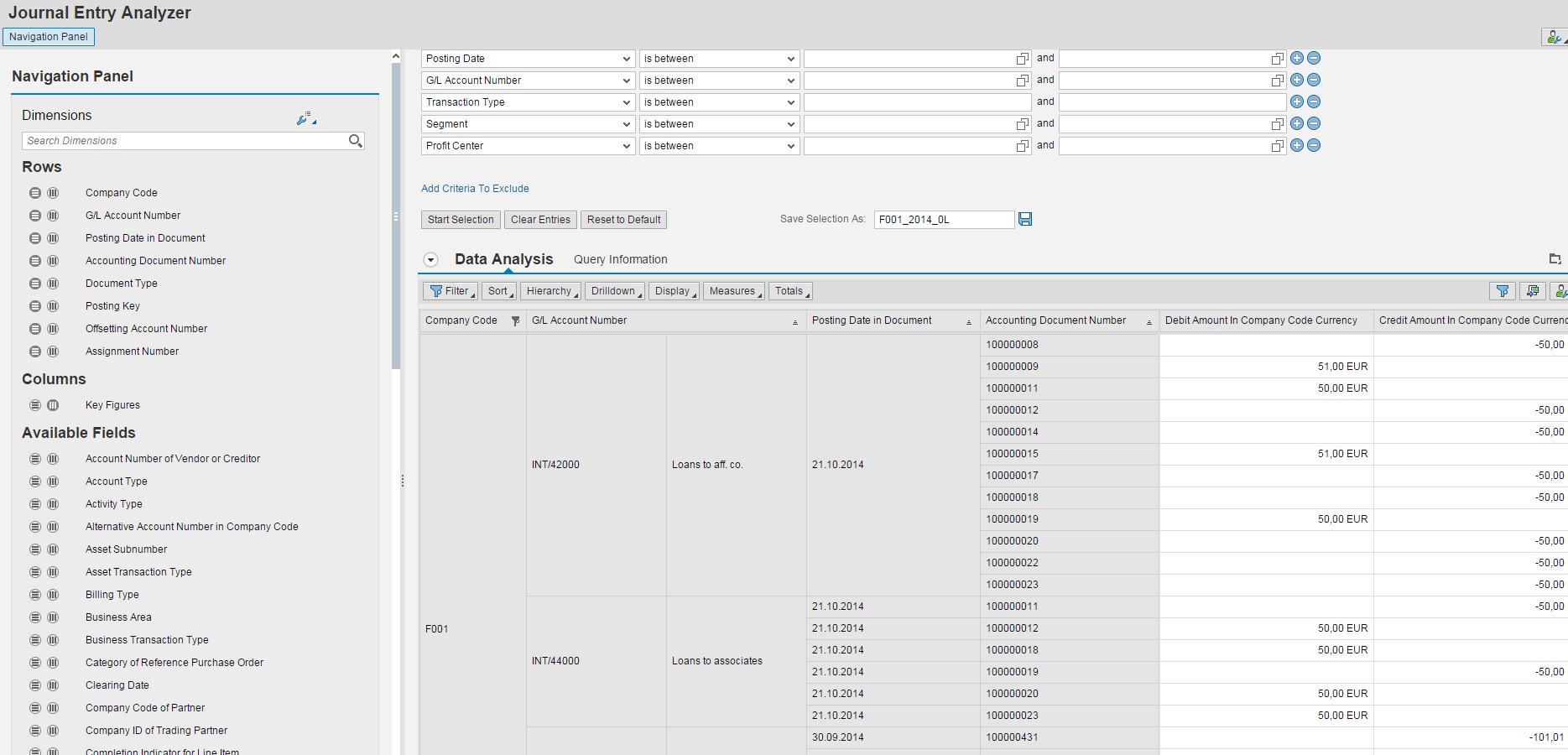Remove the Transaction Type criteria row
This screenshot has height=755, width=1568.
point(1314,102)
